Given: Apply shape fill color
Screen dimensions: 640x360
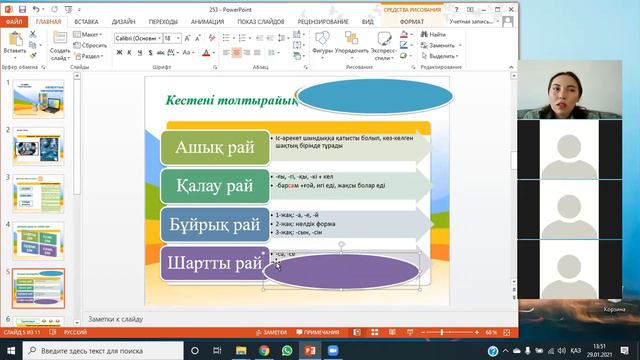Looking at the screenshot, I should tap(404, 34).
